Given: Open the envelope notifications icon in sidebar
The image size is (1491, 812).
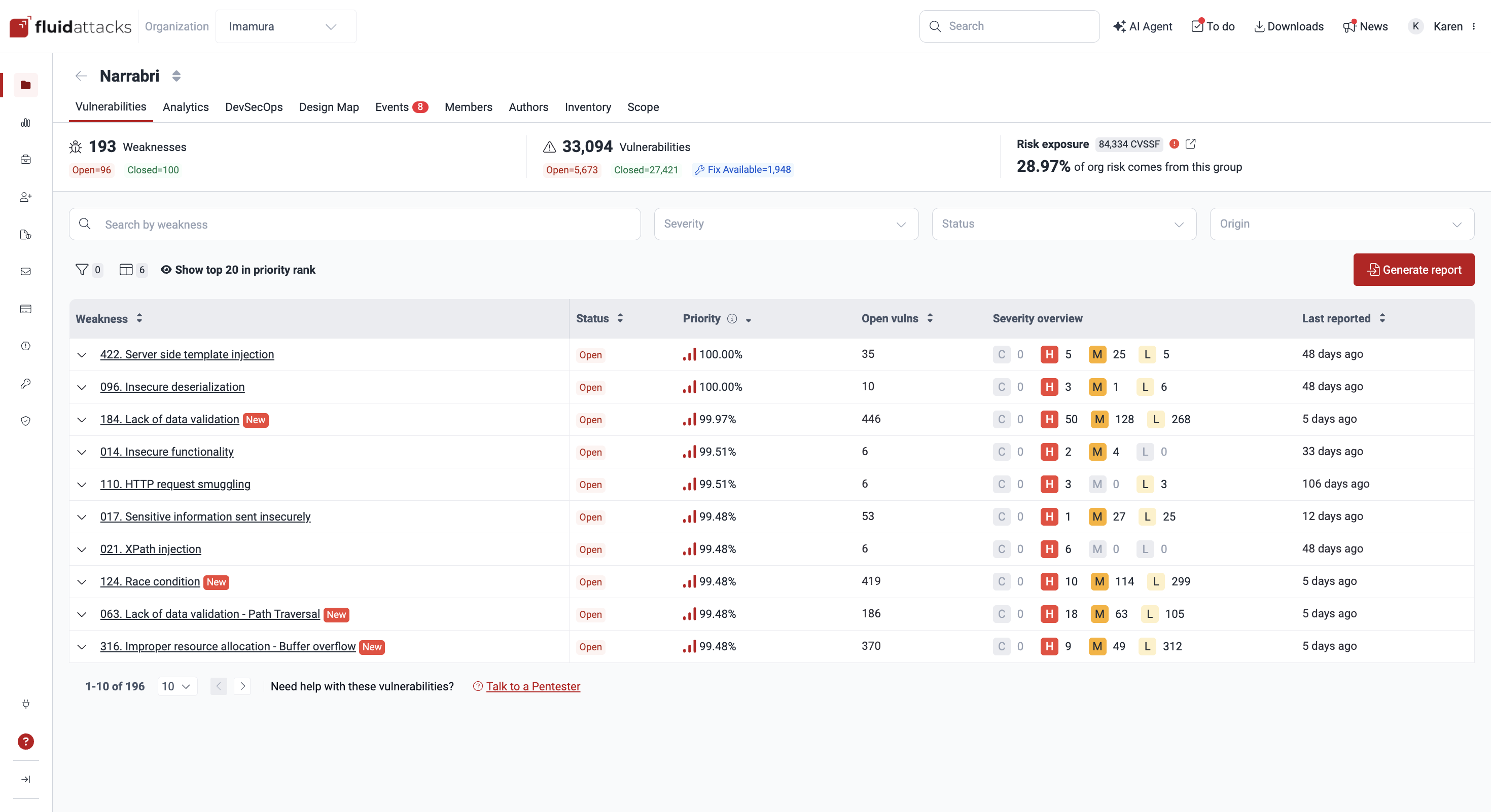Looking at the screenshot, I should [x=25, y=271].
